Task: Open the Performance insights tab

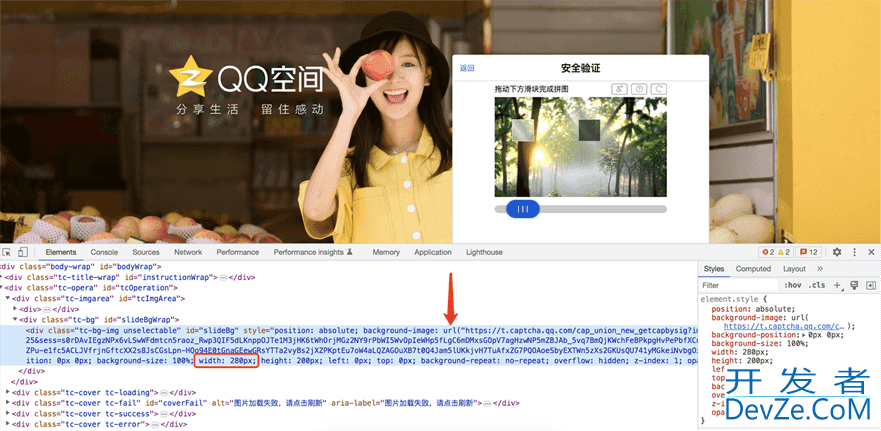Action: (313, 252)
